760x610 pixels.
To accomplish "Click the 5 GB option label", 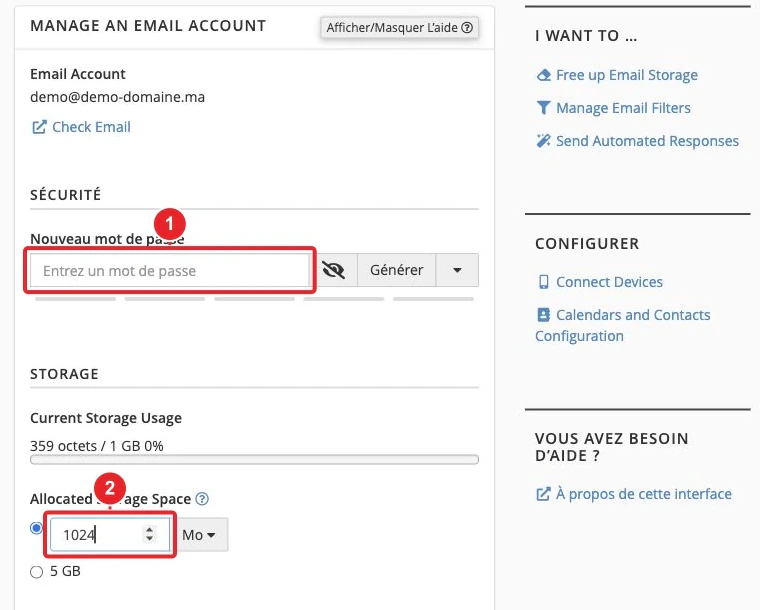I will (65, 571).
